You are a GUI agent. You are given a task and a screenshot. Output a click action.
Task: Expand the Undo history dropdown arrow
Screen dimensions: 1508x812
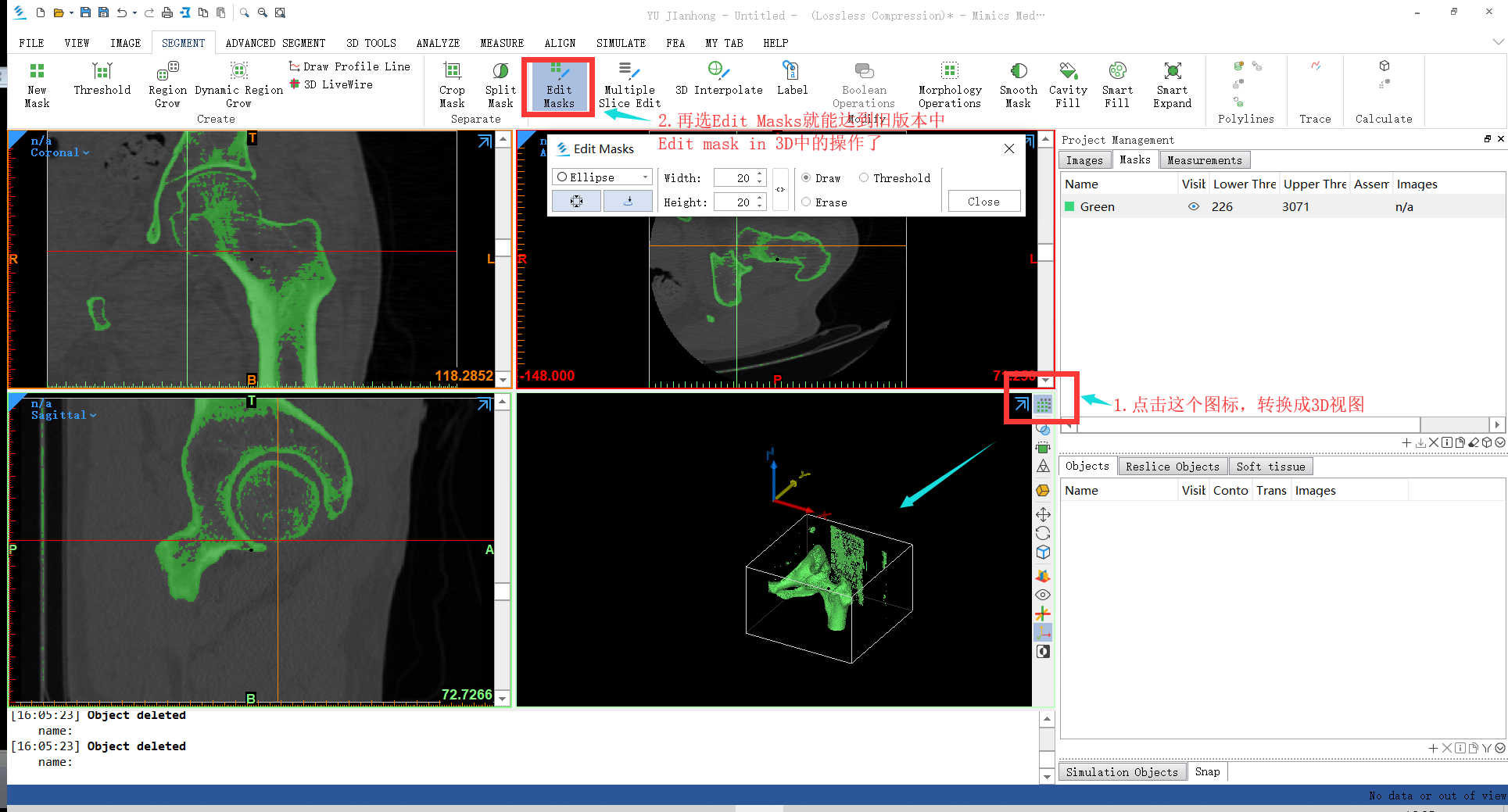coord(134,13)
